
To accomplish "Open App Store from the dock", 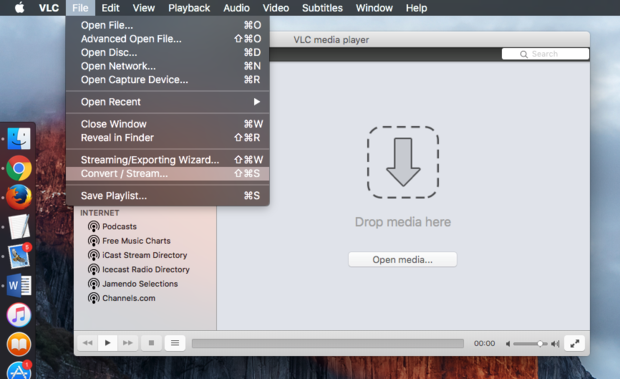I will tap(19, 370).
